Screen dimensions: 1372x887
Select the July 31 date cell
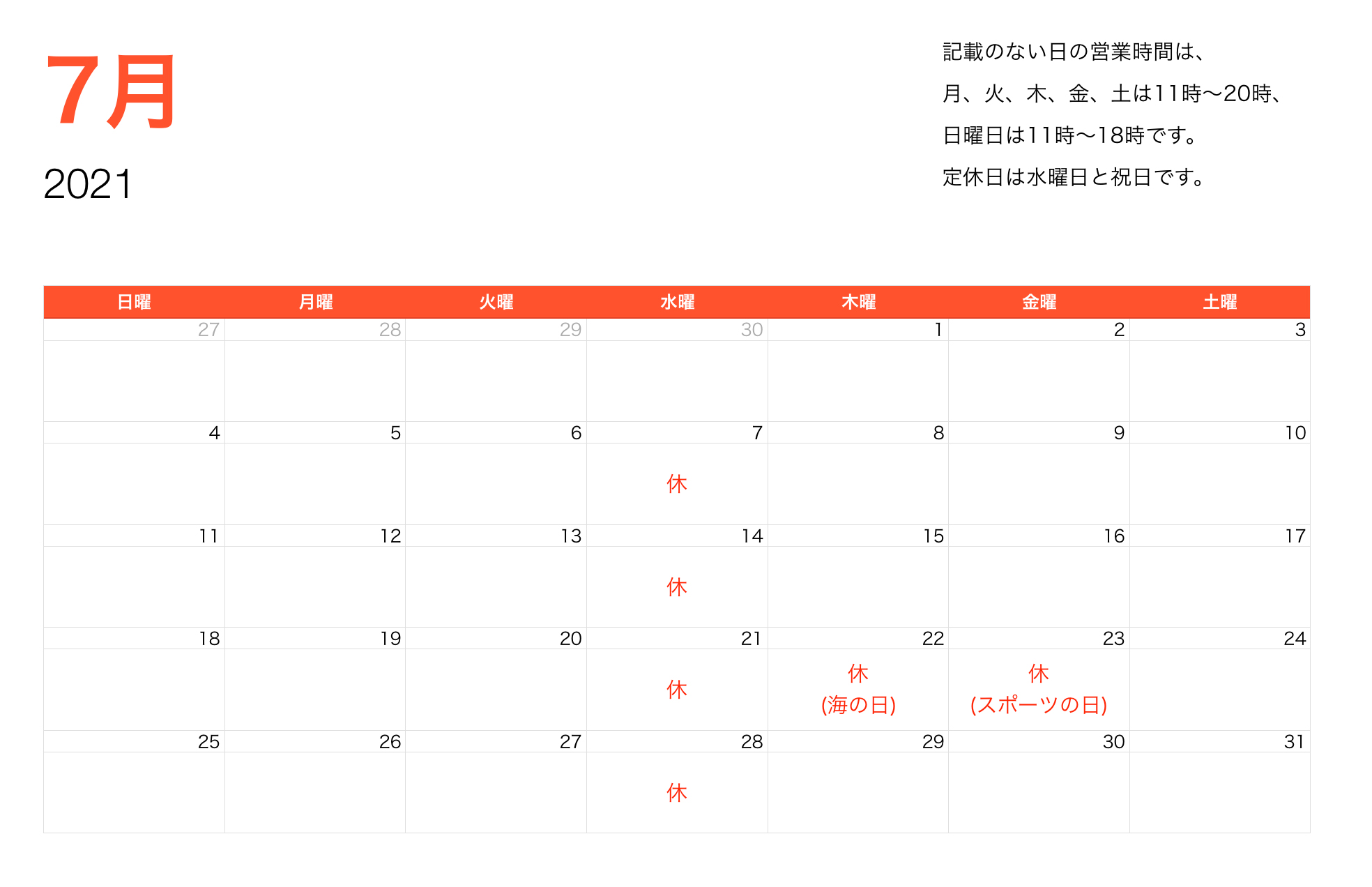pyautogui.click(x=1298, y=742)
